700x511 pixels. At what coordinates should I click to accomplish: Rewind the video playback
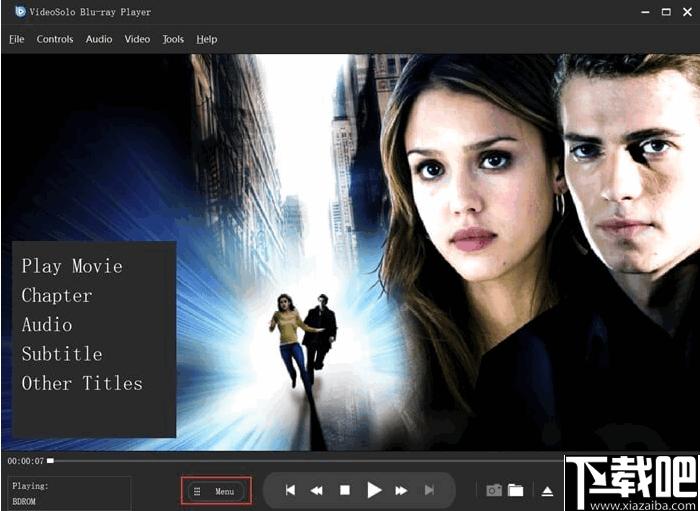(317, 491)
